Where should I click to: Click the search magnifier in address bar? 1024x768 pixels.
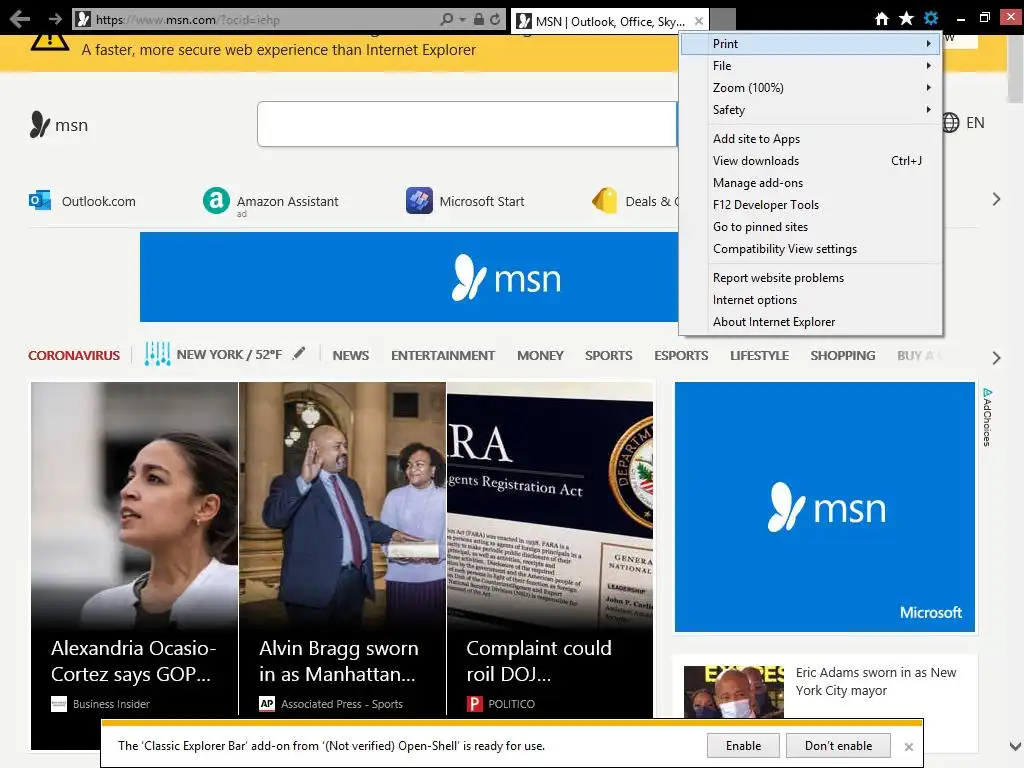pyautogui.click(x=447, y=20)
